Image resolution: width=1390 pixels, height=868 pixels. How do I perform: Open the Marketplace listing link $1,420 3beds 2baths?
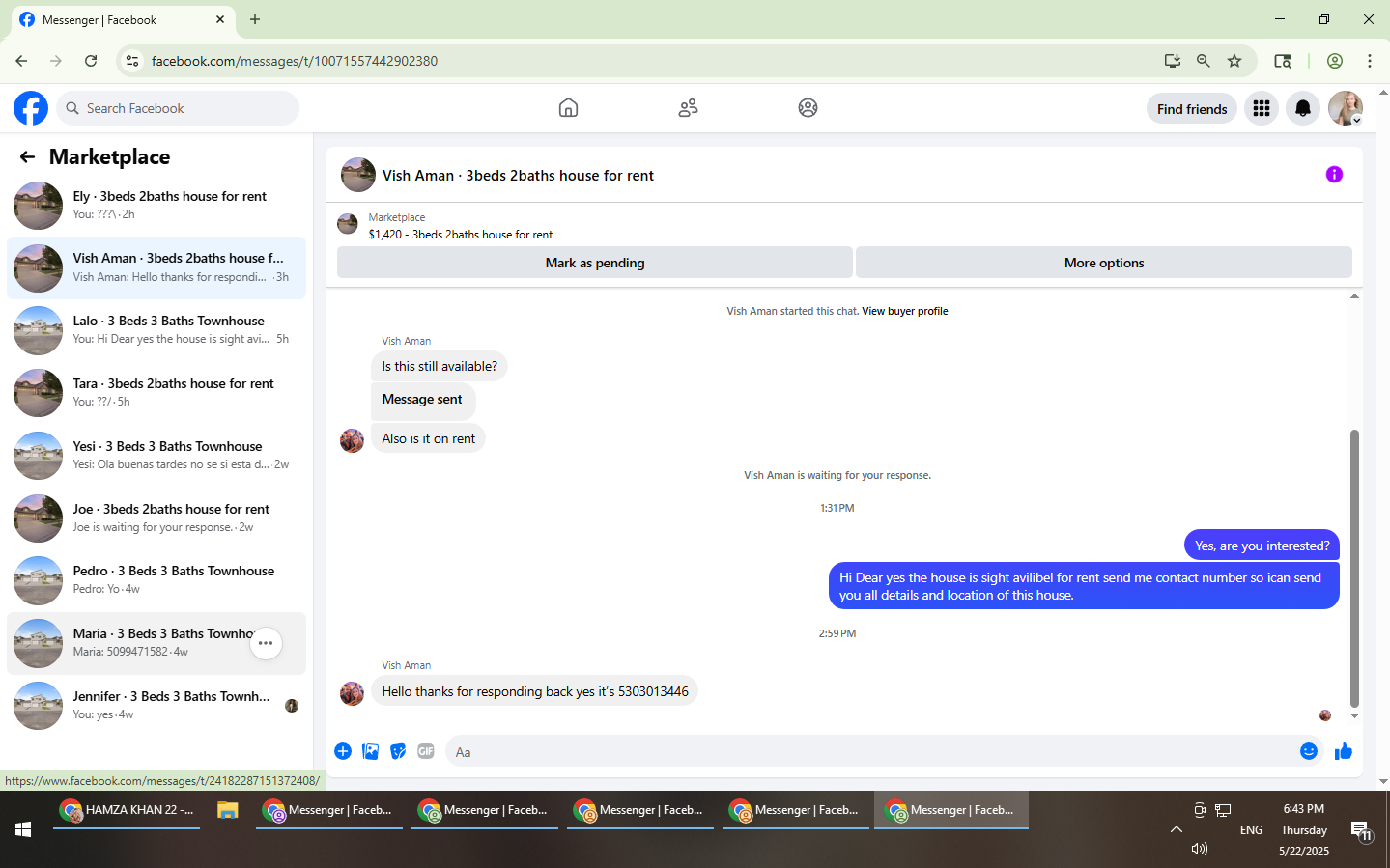461,235
